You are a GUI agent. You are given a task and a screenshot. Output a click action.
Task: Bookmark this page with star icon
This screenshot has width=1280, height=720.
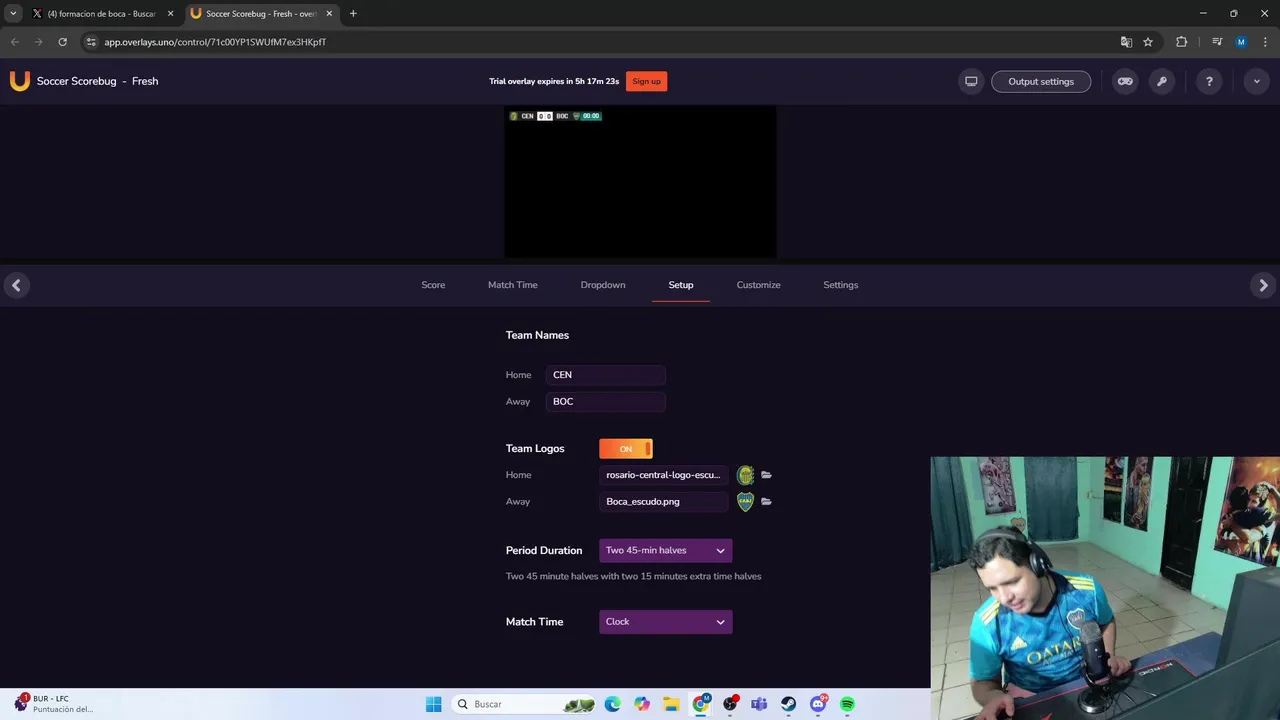1148,42
